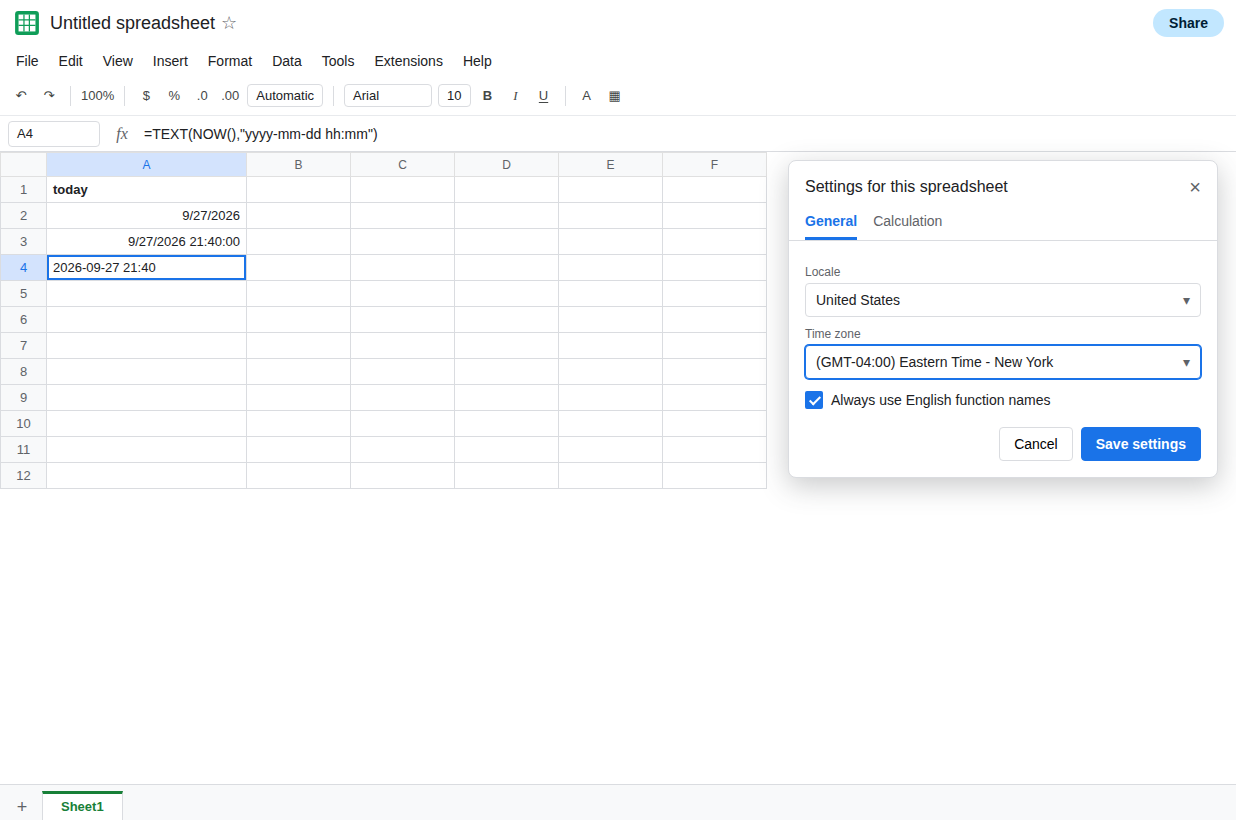Select row 12 header
1236x820 pixels.
23,476
